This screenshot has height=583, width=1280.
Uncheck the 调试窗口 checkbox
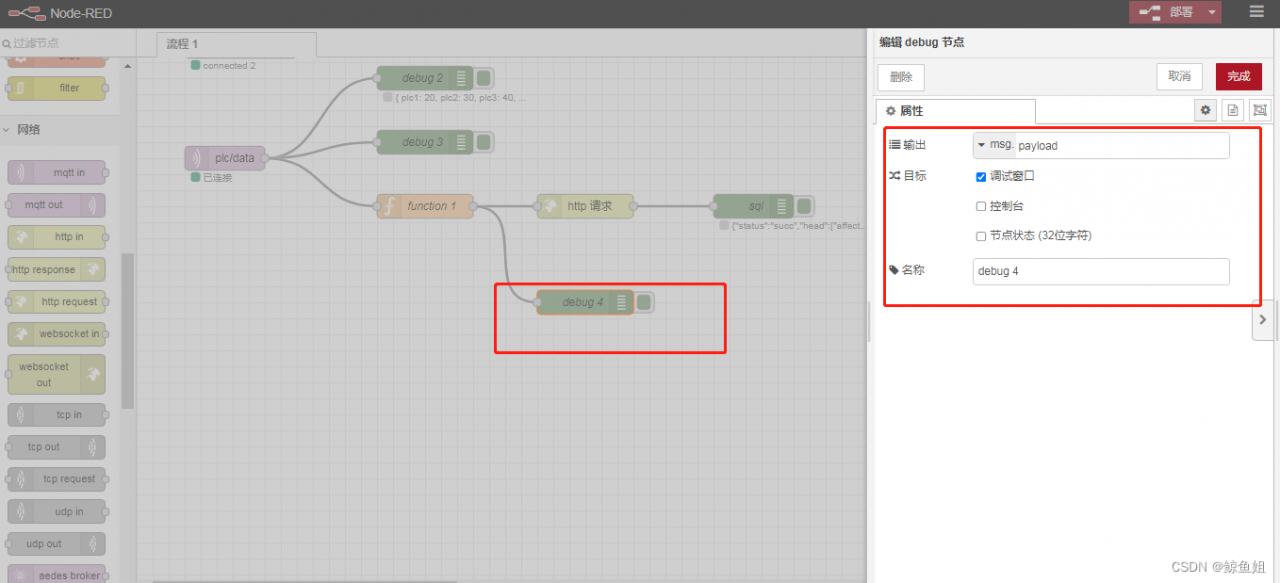pos(981,177)
